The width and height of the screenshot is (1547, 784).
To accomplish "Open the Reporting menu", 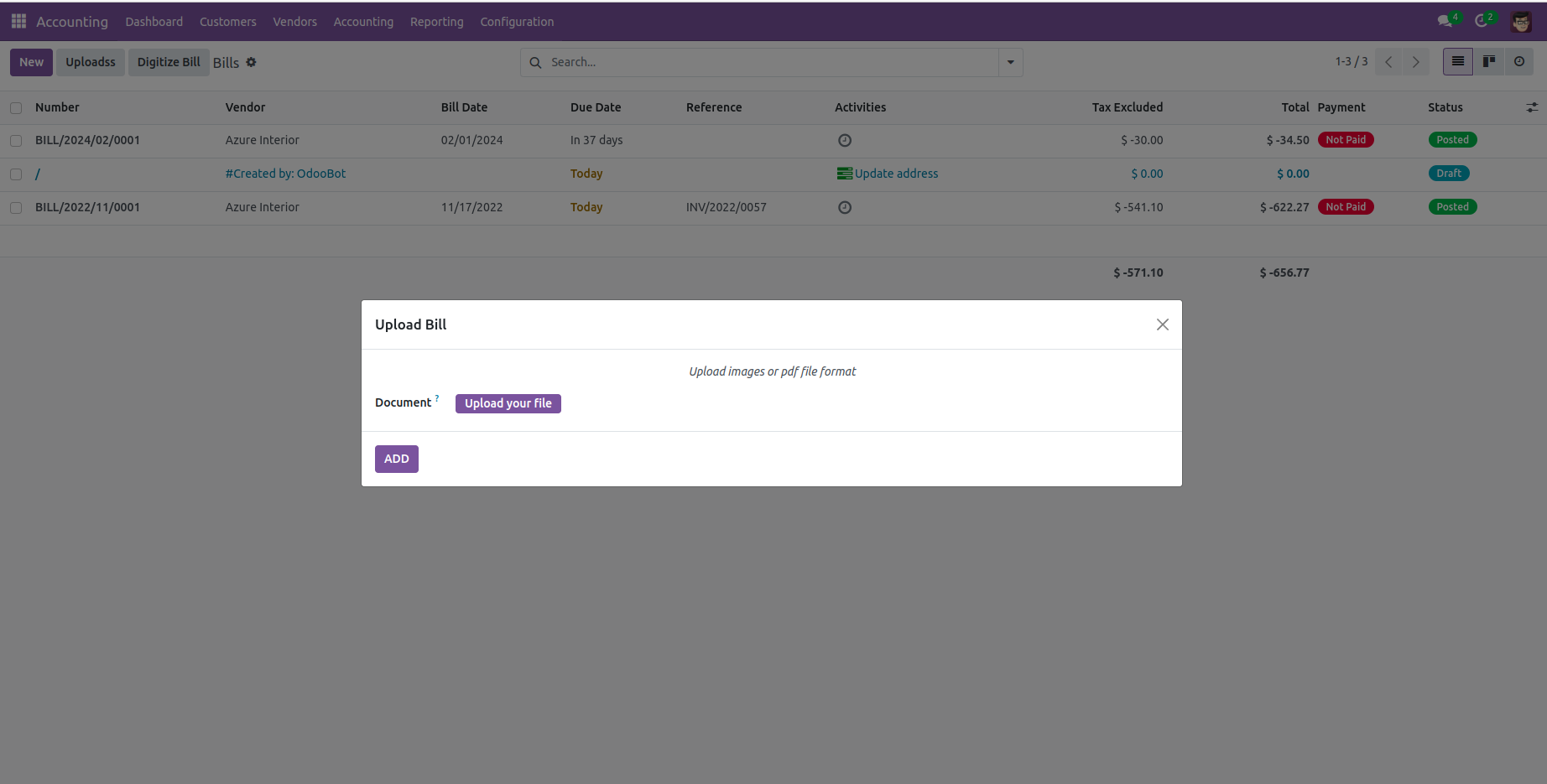I will click(x=437, y=22).
